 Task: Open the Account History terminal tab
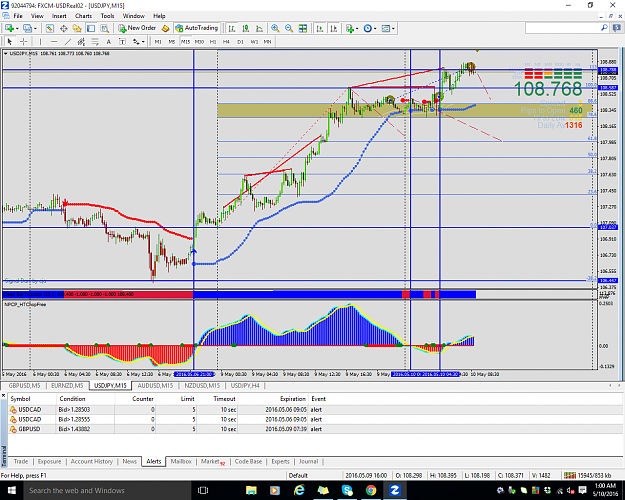click(92, 461)
